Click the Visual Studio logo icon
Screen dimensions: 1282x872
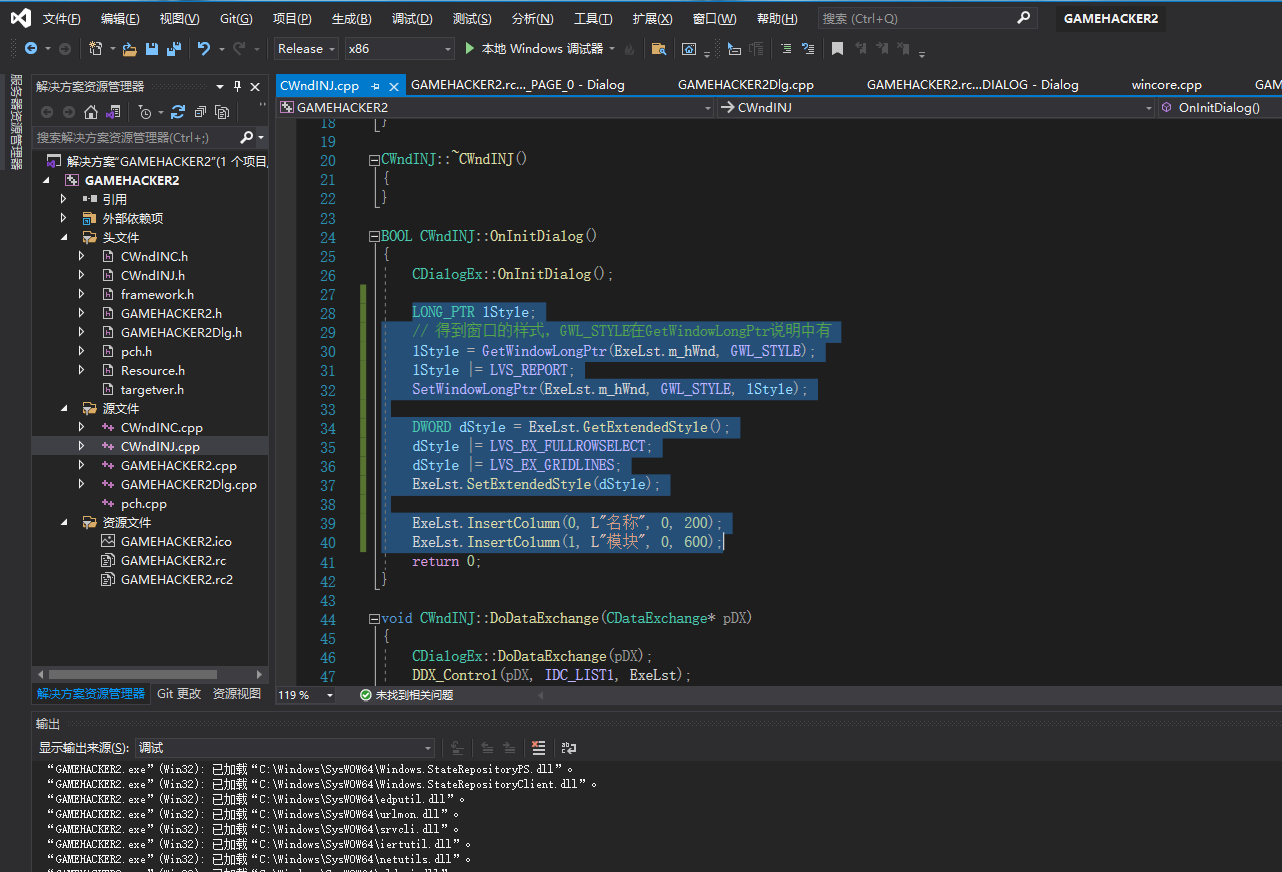coord(20,18)
